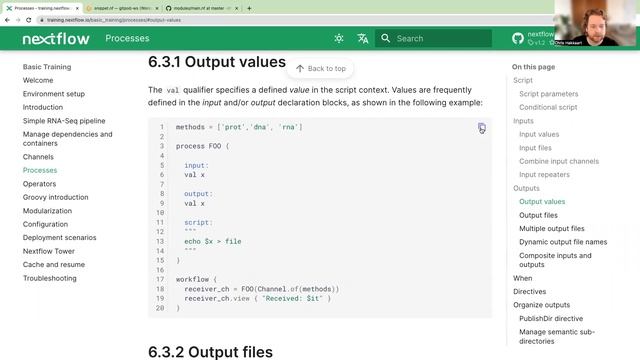Image resolution: width=640 pixels, height=360 pixels.
Task: Jump to Manage semantic sub-directories
Action: click(557, 337)
